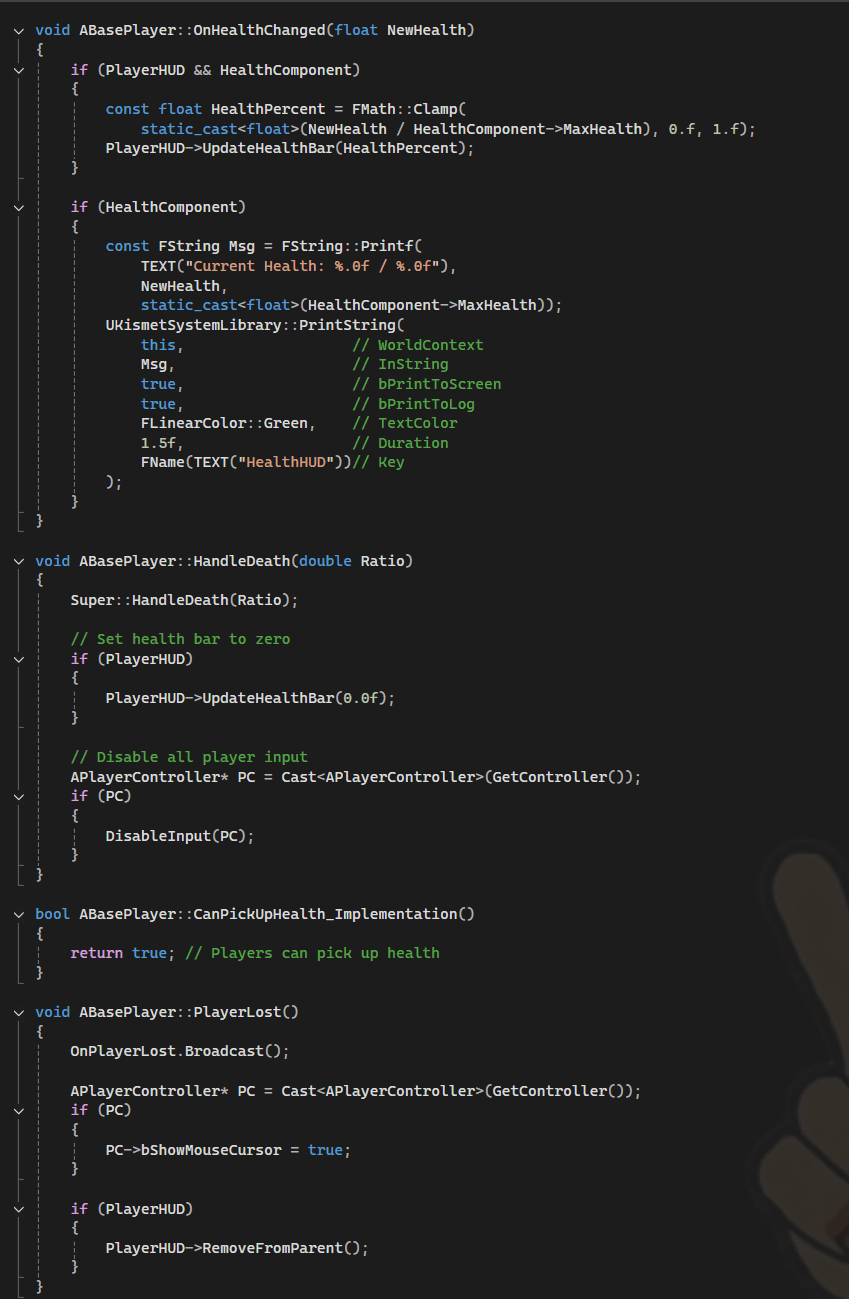Click 'DisableInput(PC);' statement
This screenshot has height=1299, width=849.
(x=181, y=835)
